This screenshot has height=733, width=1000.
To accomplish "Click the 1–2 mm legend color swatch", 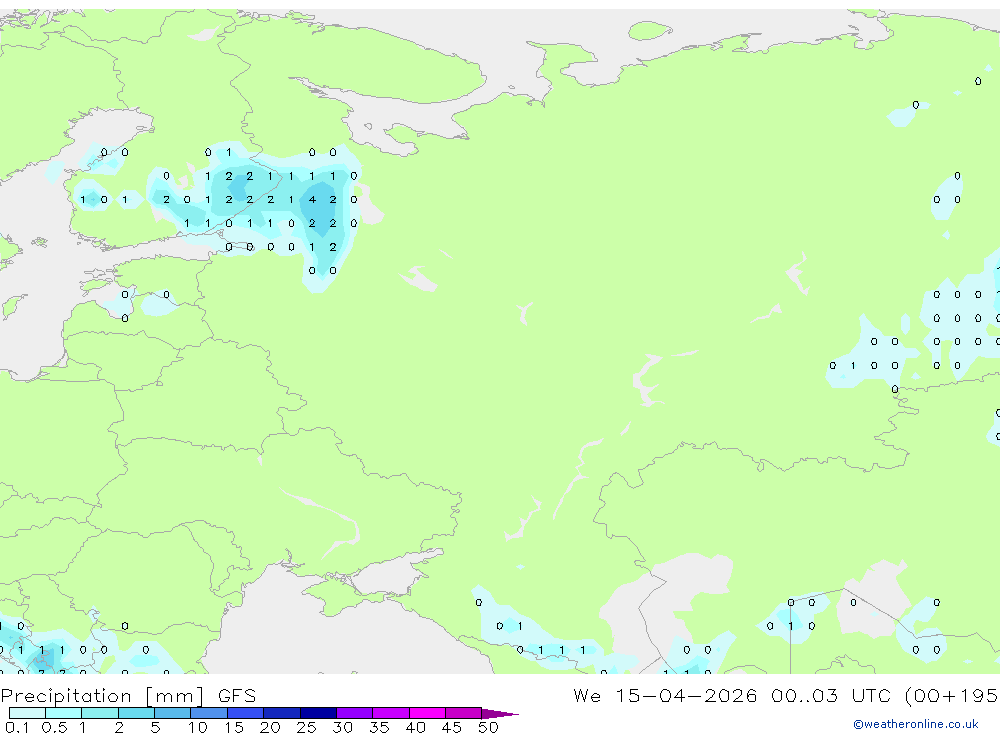I will 100,713.
